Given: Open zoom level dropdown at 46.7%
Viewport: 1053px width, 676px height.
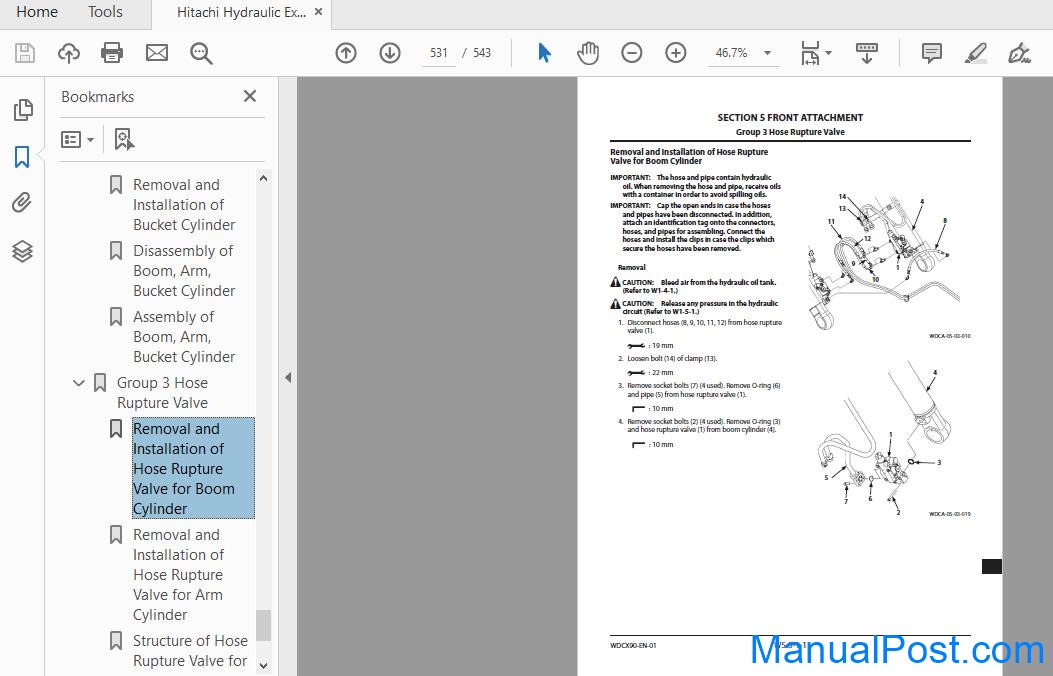Looking at the screenshot, I should click(767, 52).
